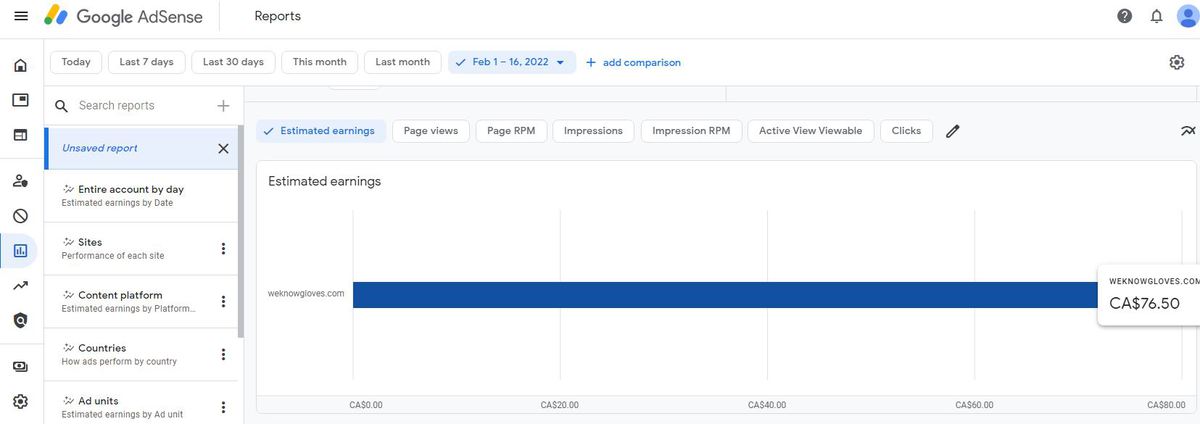Open Entire account by day report
The height and width of the screenshot is (424, 1200).
(x=140, y=195)
